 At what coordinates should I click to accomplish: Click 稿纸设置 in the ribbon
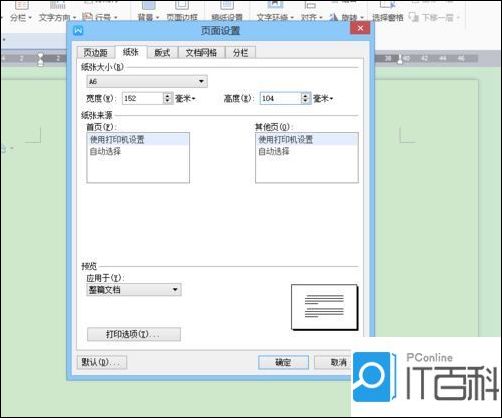tap(227, 17)
